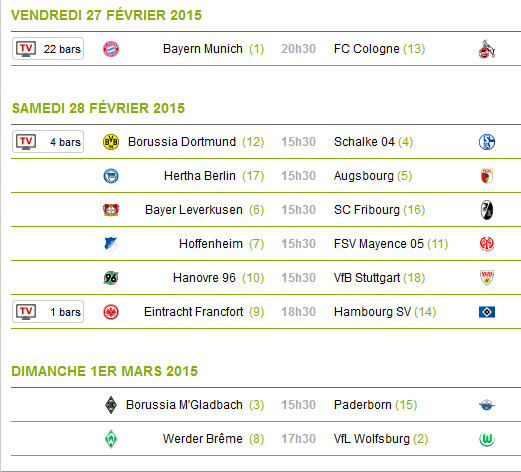Click the FC Cologne goat crest
This screenshot has height=472, width=521.
(487, 49)
